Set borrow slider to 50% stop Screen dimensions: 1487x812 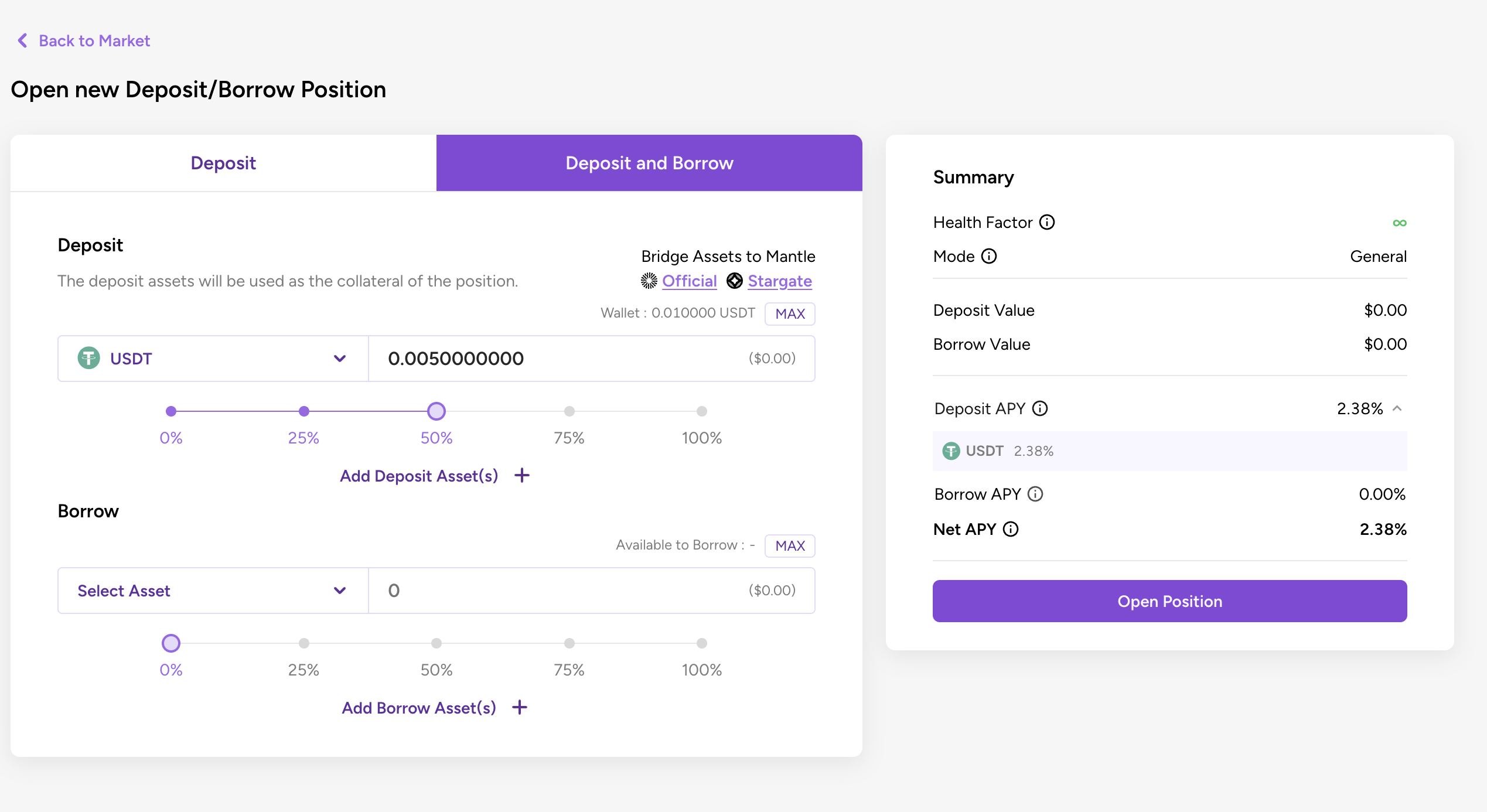tap(436, 643)
